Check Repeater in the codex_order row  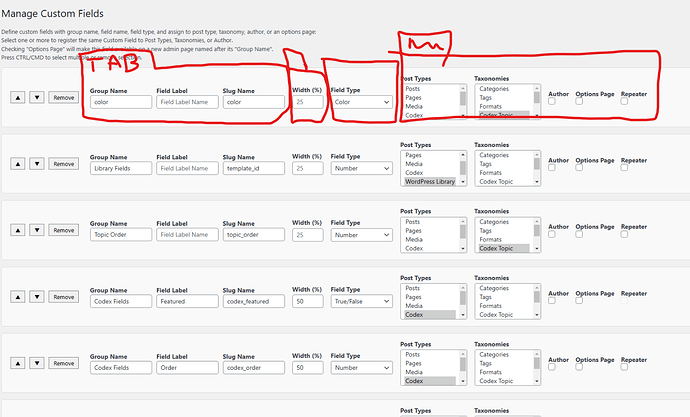click(624, 367)
